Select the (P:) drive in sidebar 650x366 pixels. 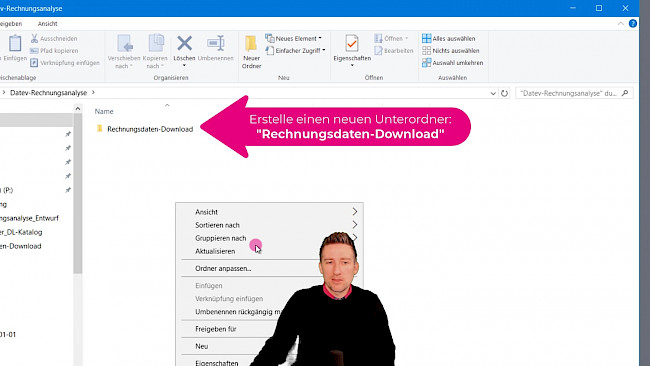[7, 190]
